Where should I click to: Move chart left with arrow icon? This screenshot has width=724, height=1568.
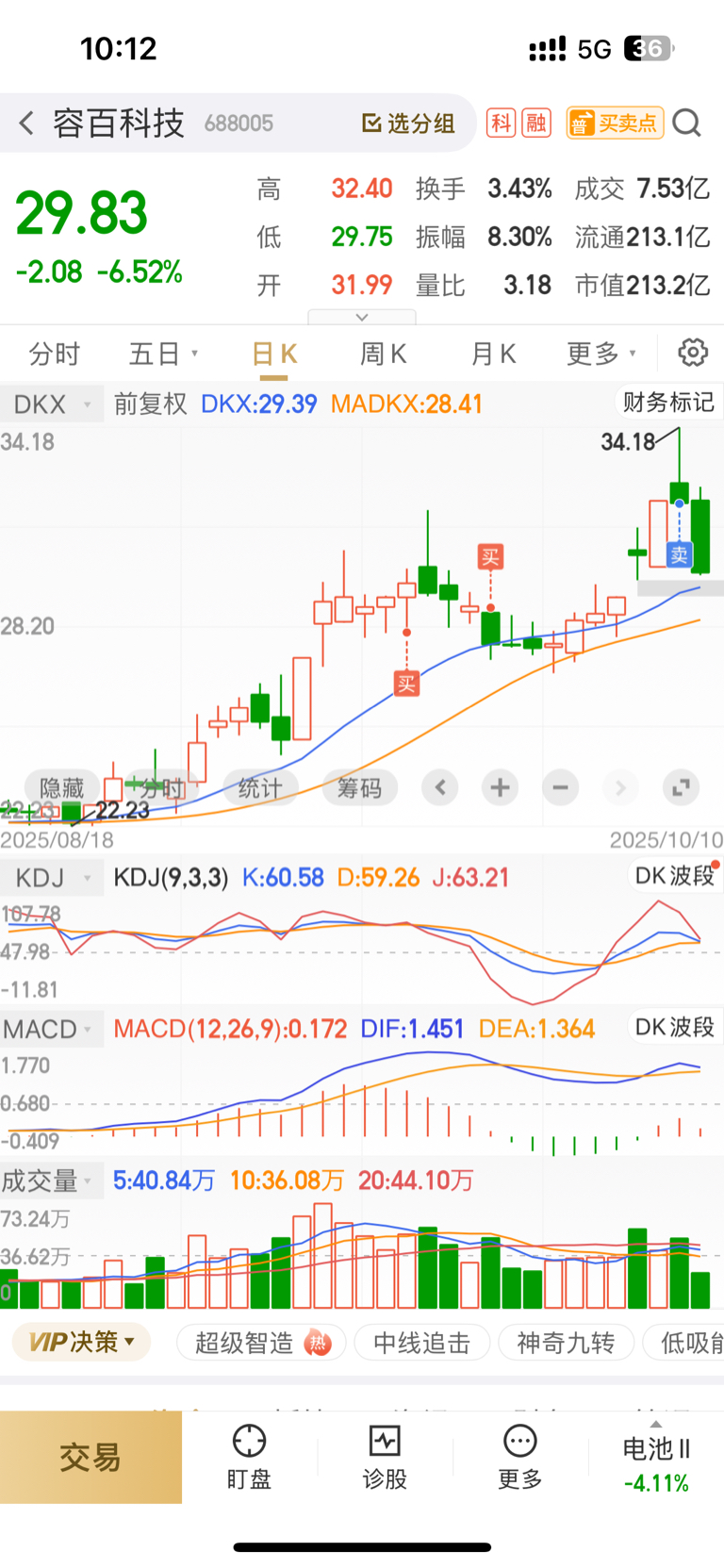tap(440, 787)
